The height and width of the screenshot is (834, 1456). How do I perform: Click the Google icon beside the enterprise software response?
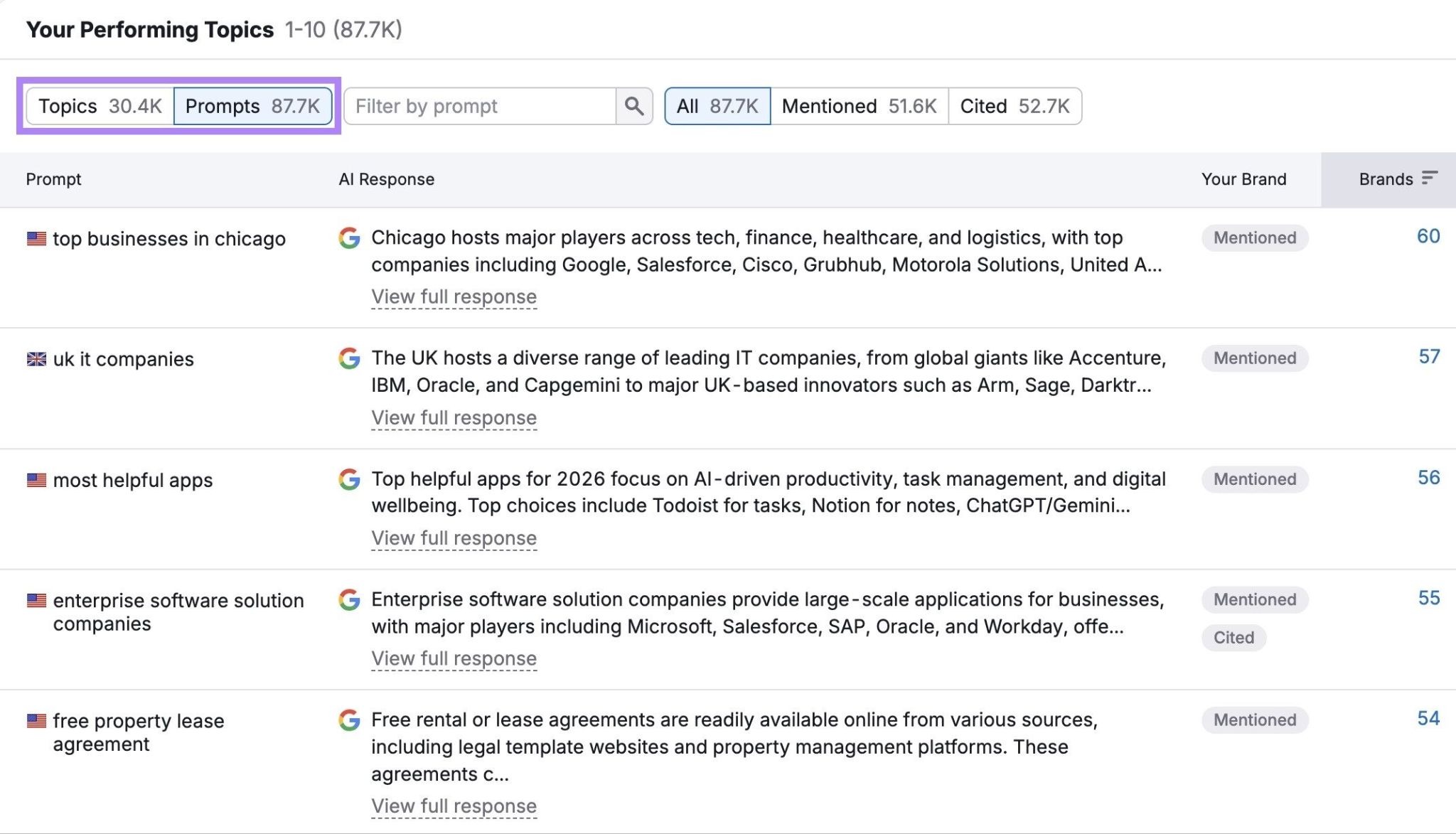(350, 601)
